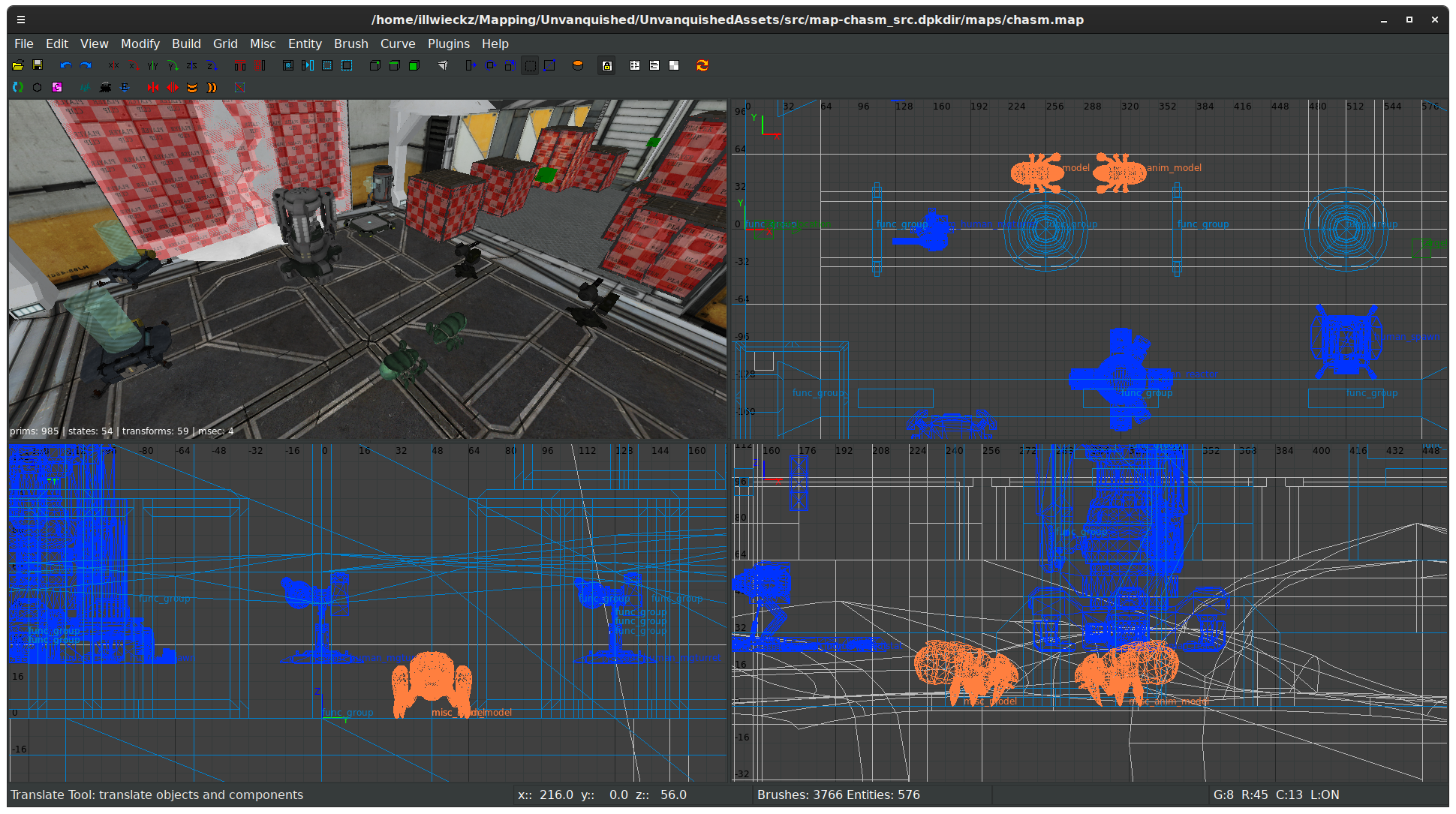The height and width of the screenshot is (814, 1456).
Task: Click the orange endcap patch icon
Action: (x=212, y=87)
